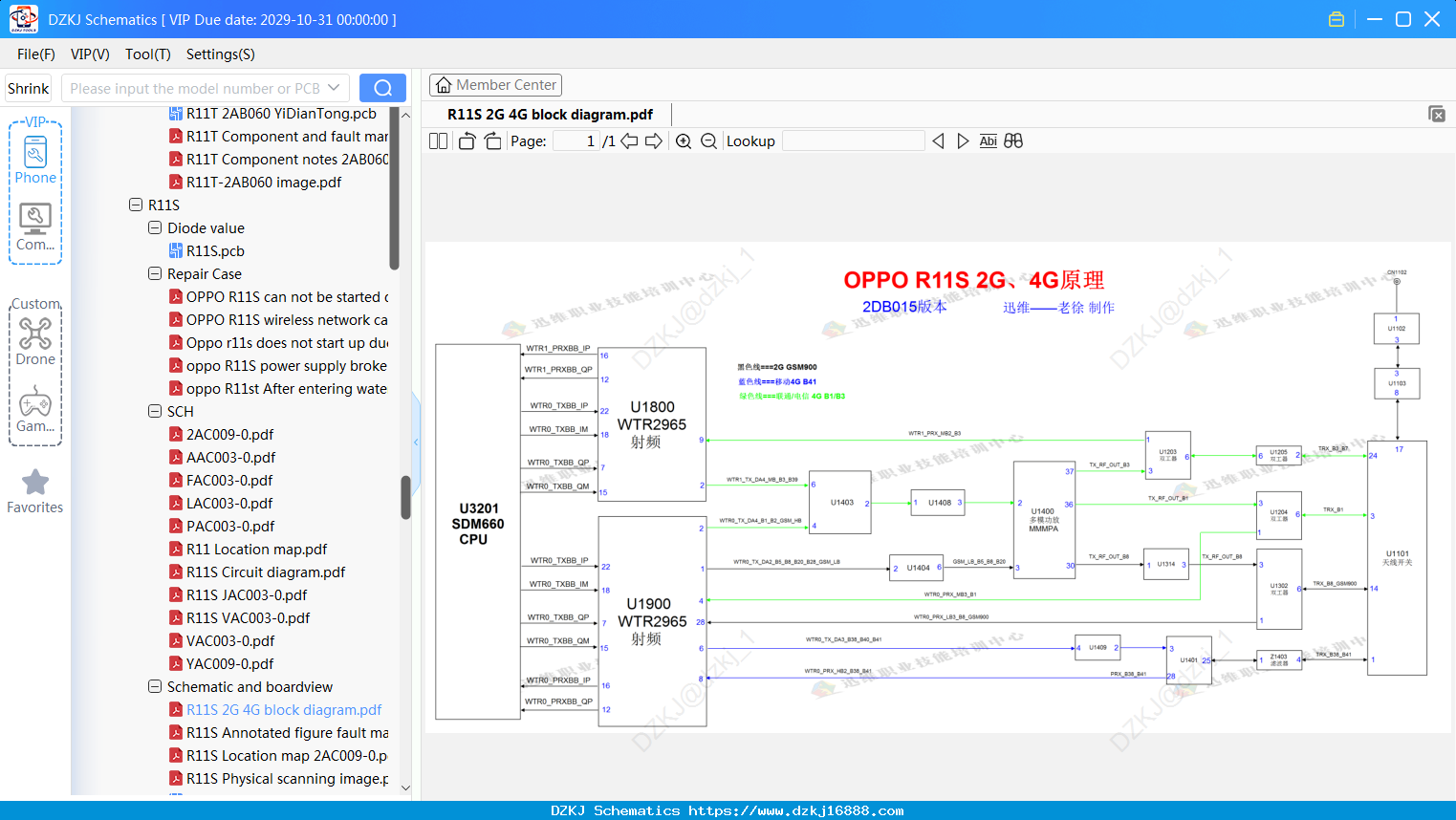Zoom in on the PDF
This screenshot has width=1456, height=820.
click(x=684, y=141)
